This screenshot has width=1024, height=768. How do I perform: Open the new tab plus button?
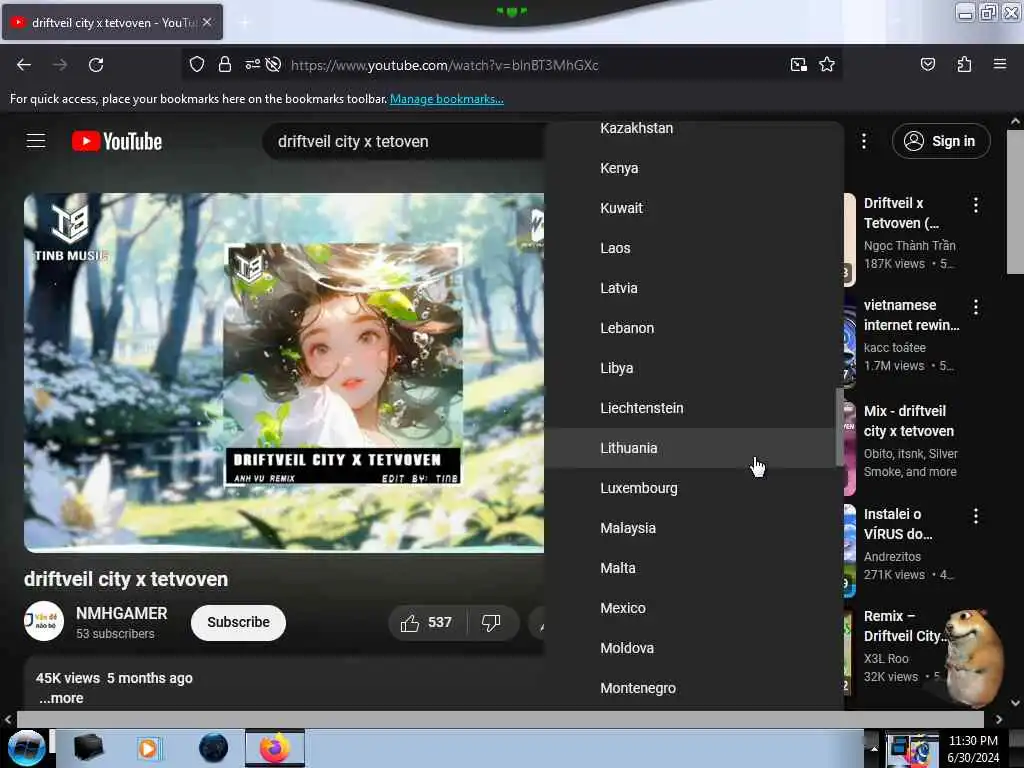tap(244, 22)
